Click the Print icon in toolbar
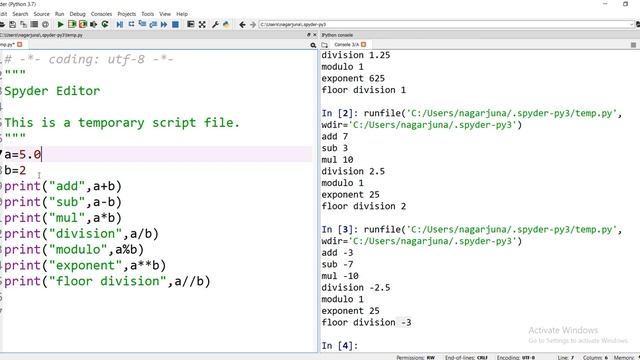This screenshot has height=360, width=640. tap(34, 24)
